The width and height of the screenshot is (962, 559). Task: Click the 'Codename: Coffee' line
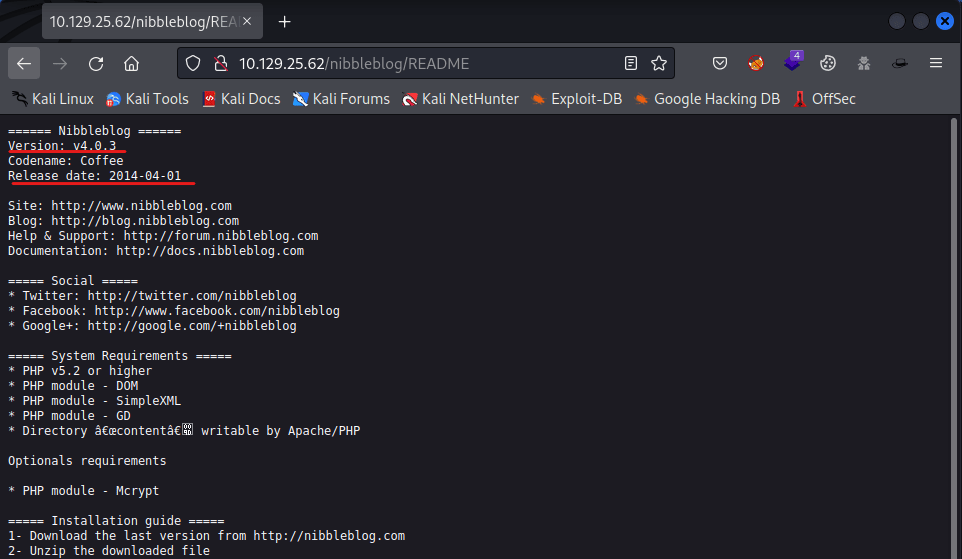click(66, 161)
